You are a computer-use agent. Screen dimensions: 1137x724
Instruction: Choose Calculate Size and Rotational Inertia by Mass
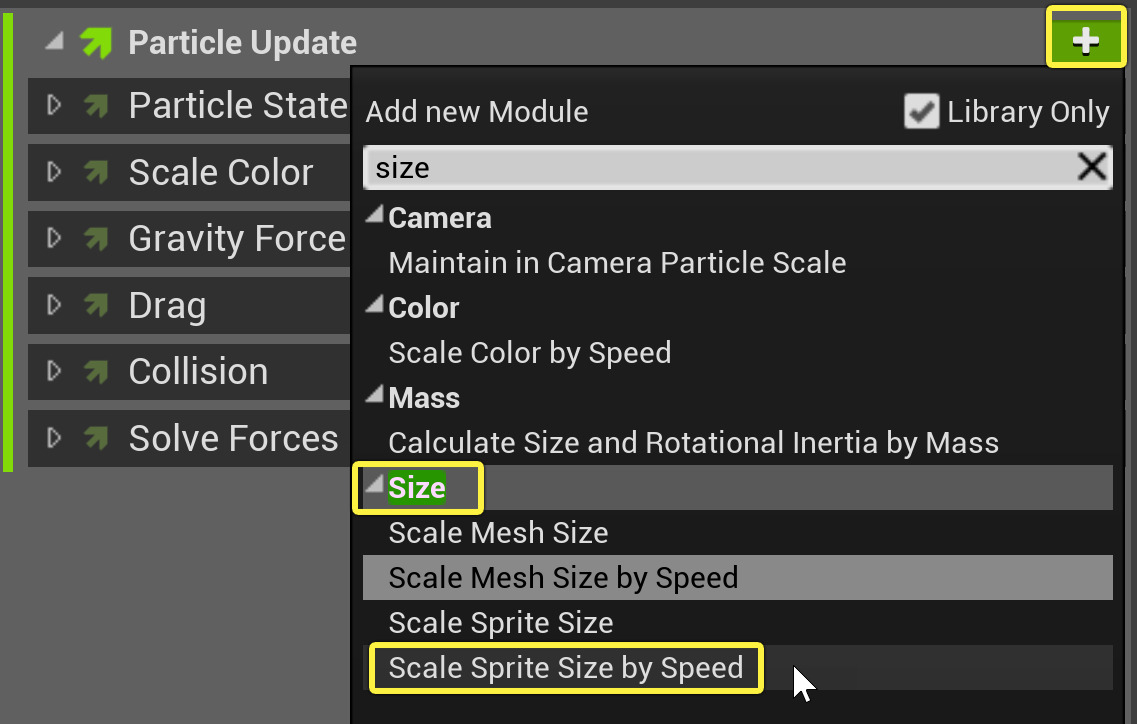(x=693, y=442)
